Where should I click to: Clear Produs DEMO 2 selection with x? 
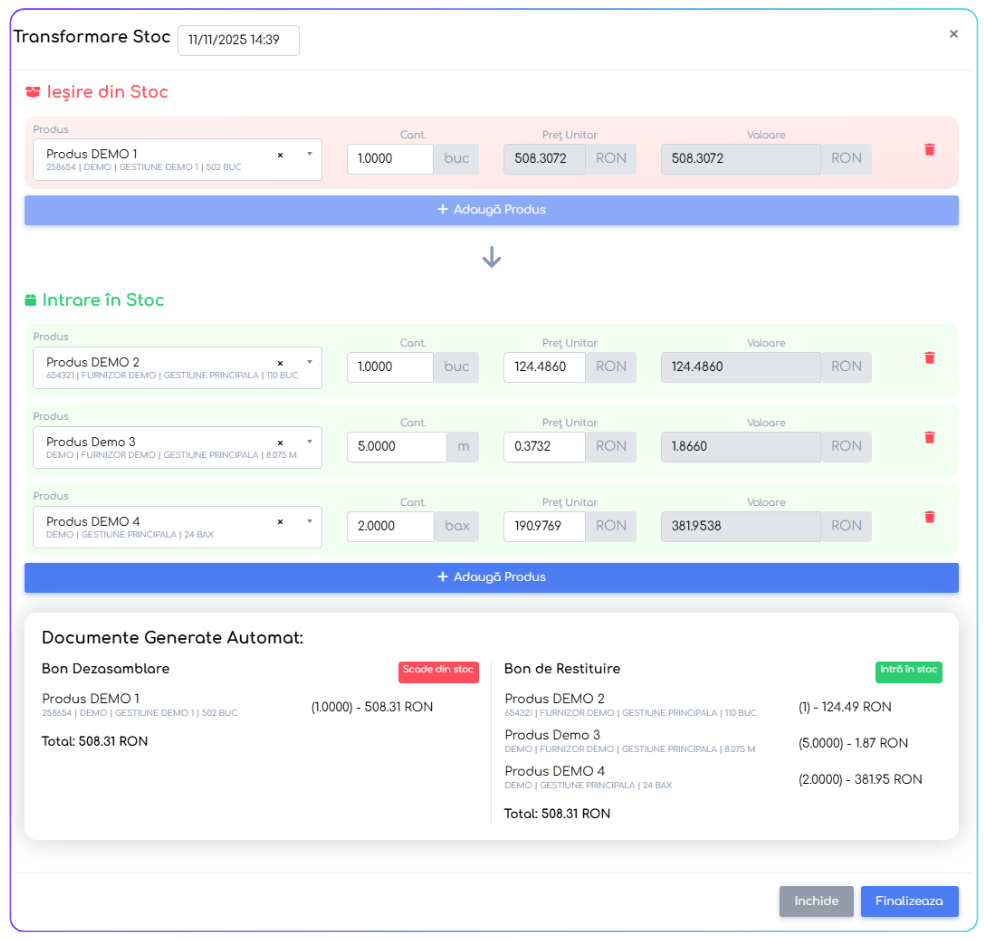click(280, 363)
